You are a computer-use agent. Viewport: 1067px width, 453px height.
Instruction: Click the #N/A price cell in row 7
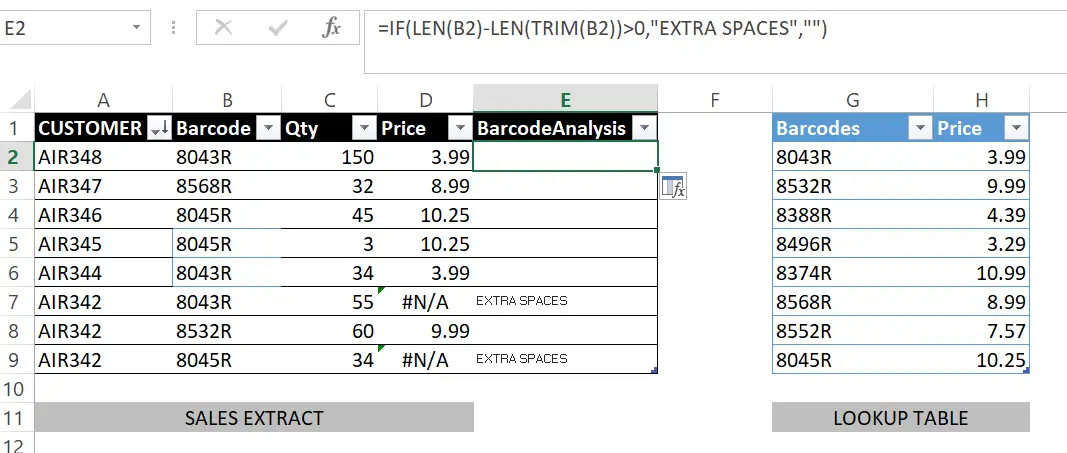pyautogui.click(x=425, y=301)
